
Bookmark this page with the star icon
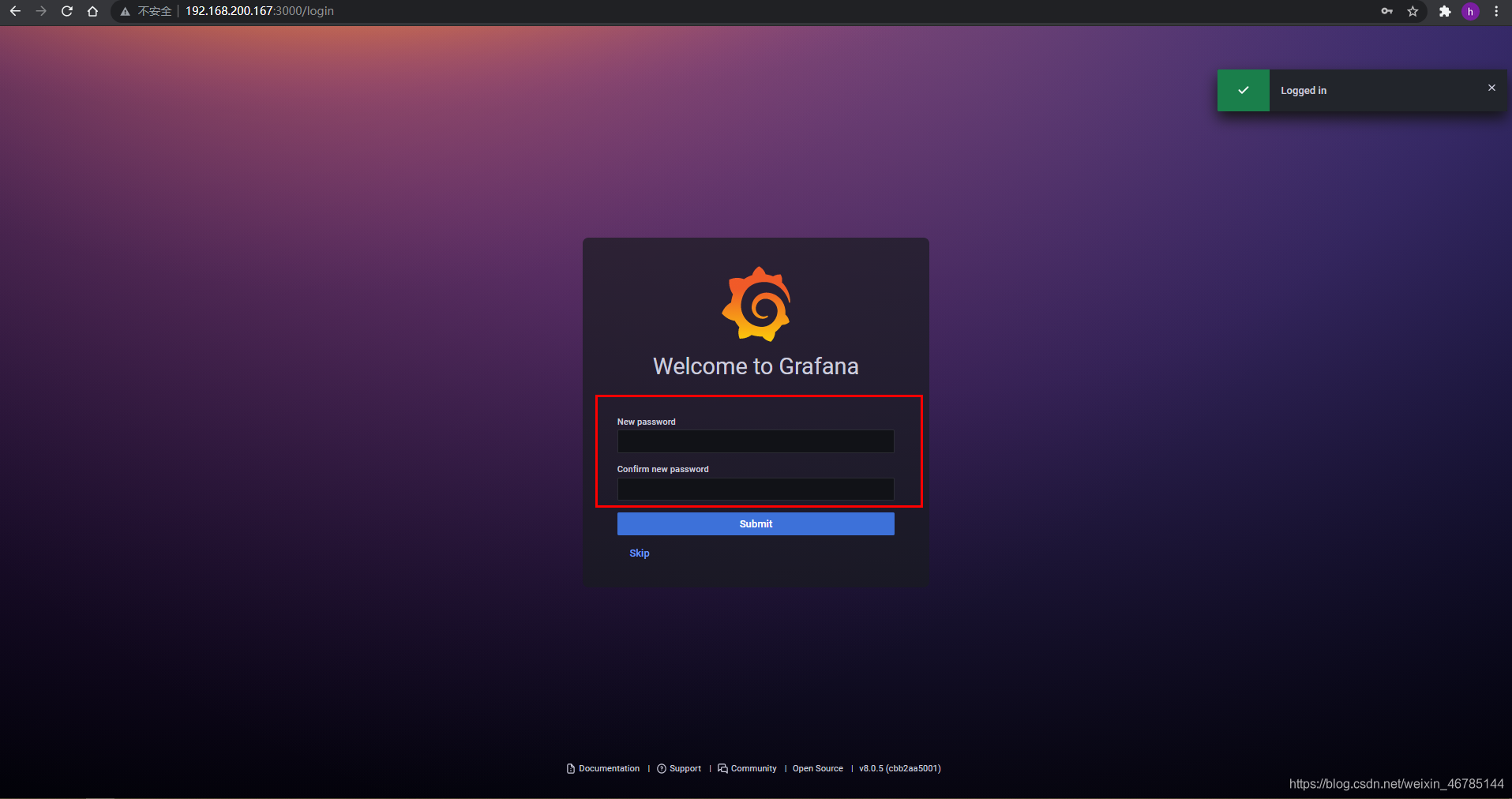1413,11
